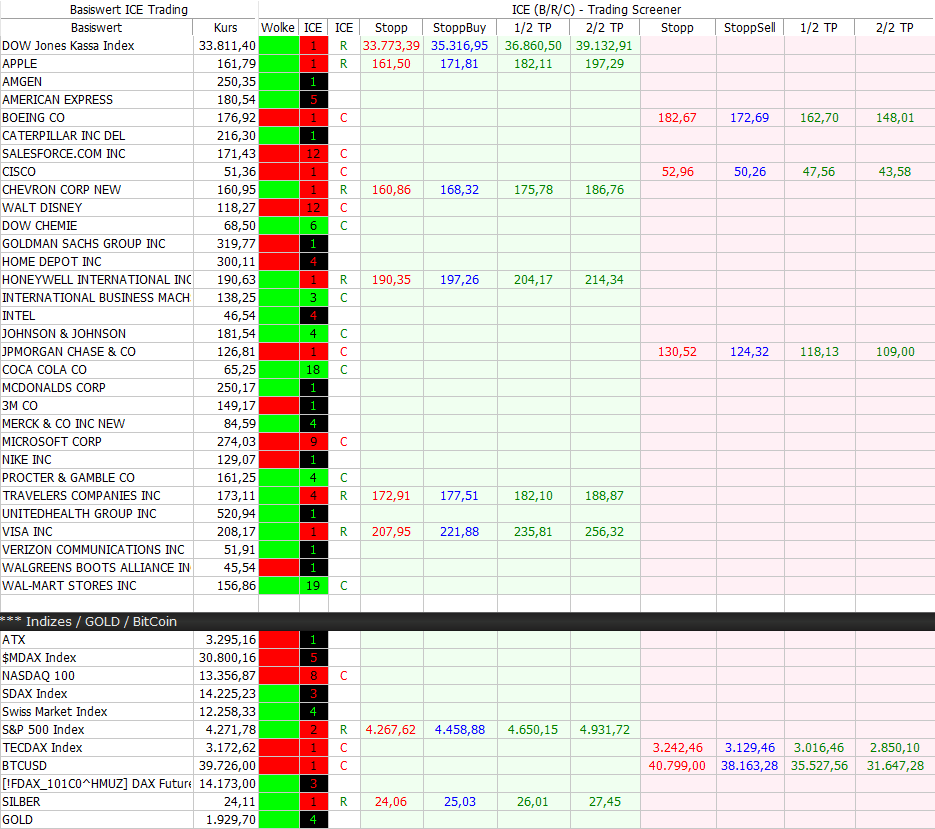The width and height of the screenshot is (935, 829).
Task: Select the DAX Future row name
Action: click(x=97, y=784)
